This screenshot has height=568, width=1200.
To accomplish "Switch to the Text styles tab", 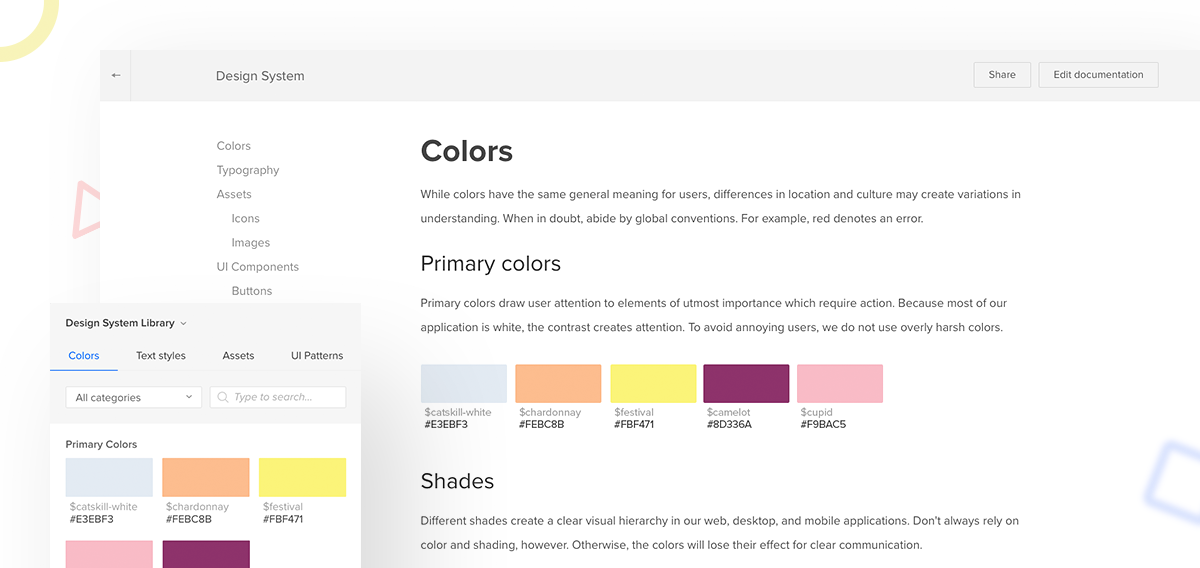I will point(161,355).
